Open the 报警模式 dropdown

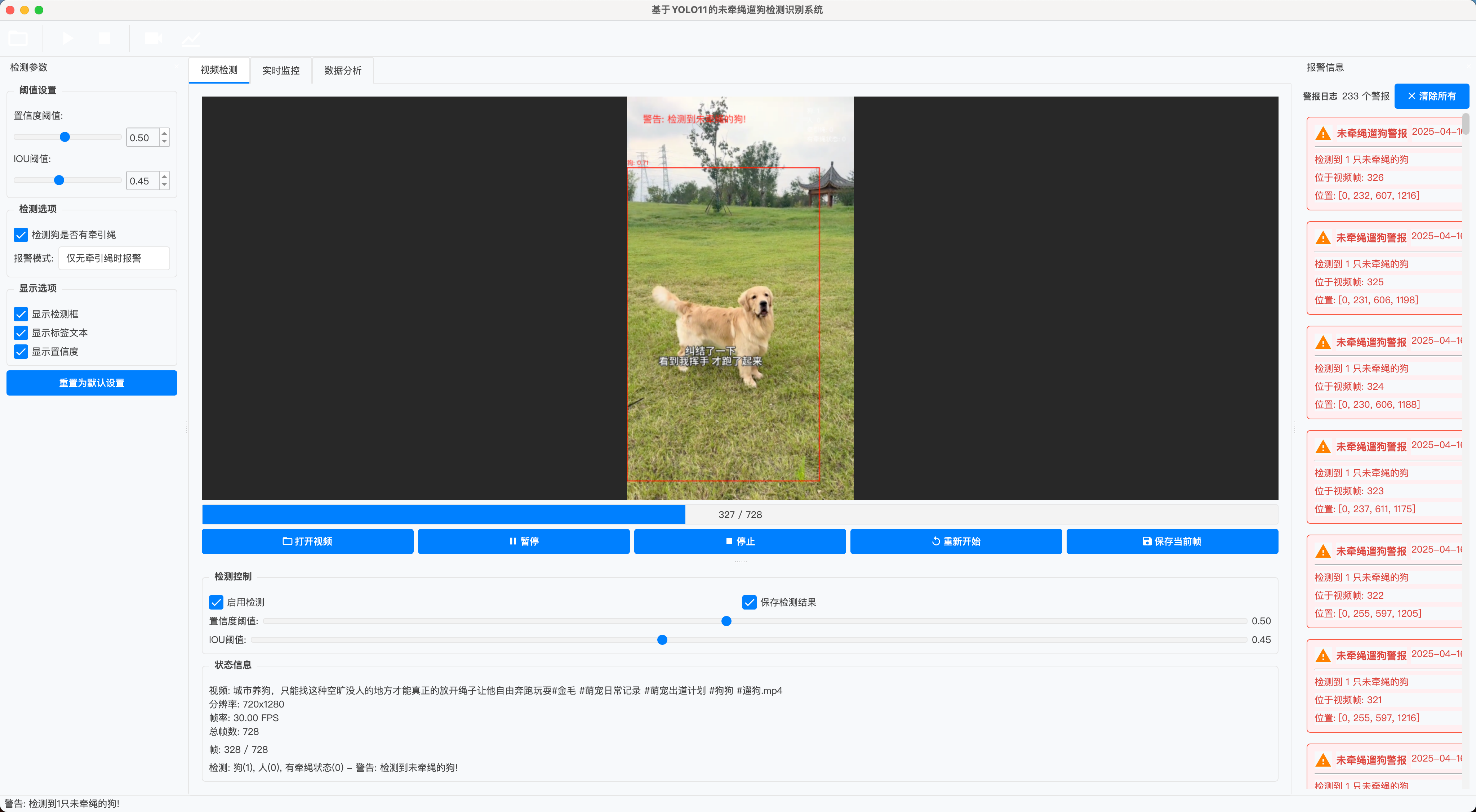pyautogui.click(x=114, y=258)
